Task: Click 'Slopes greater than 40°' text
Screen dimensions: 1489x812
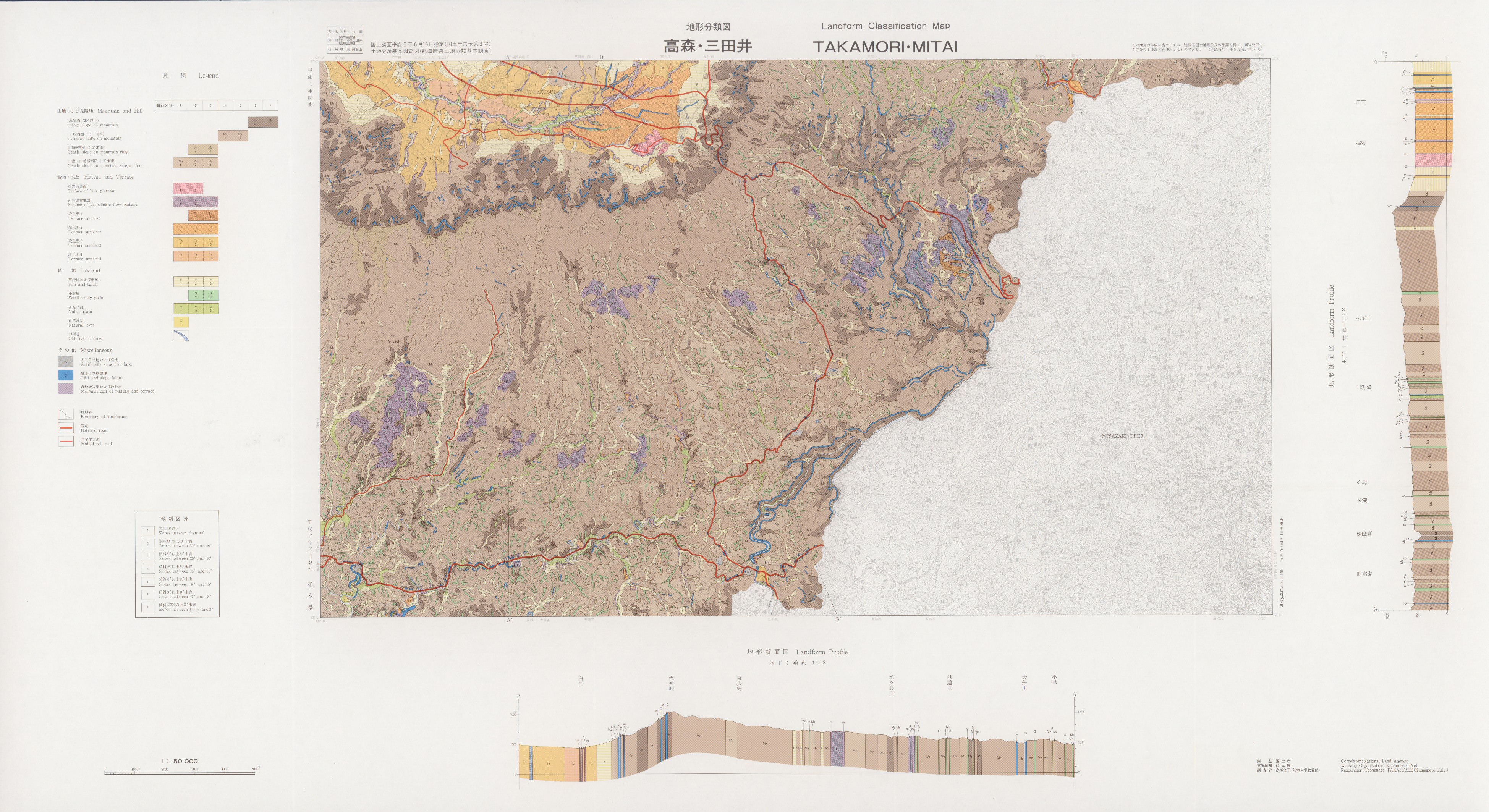Action: coord(181,533)
